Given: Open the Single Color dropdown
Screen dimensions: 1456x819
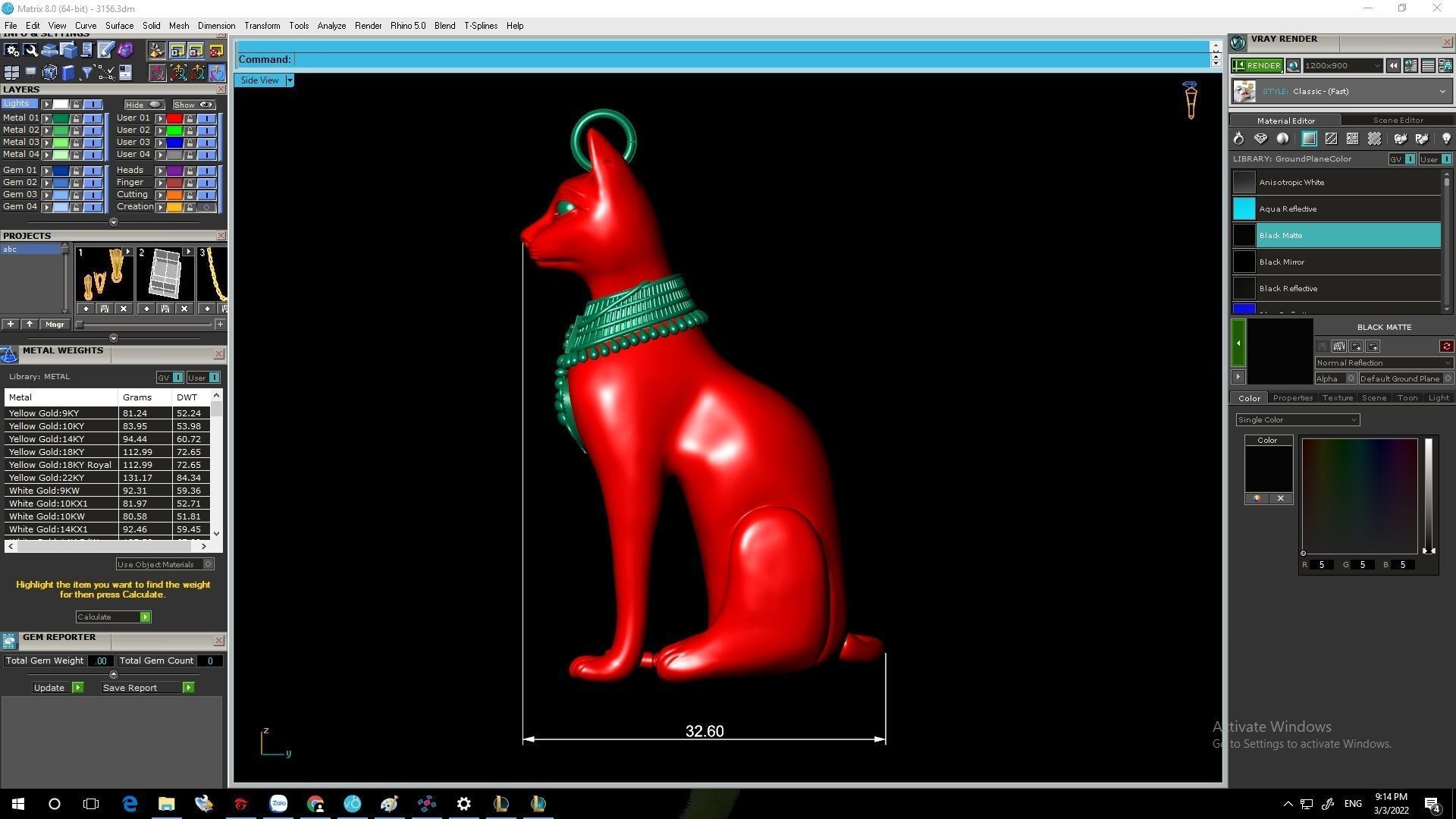Looking at the screenshot, I should pyautogui.click(x=1298, y=420).
